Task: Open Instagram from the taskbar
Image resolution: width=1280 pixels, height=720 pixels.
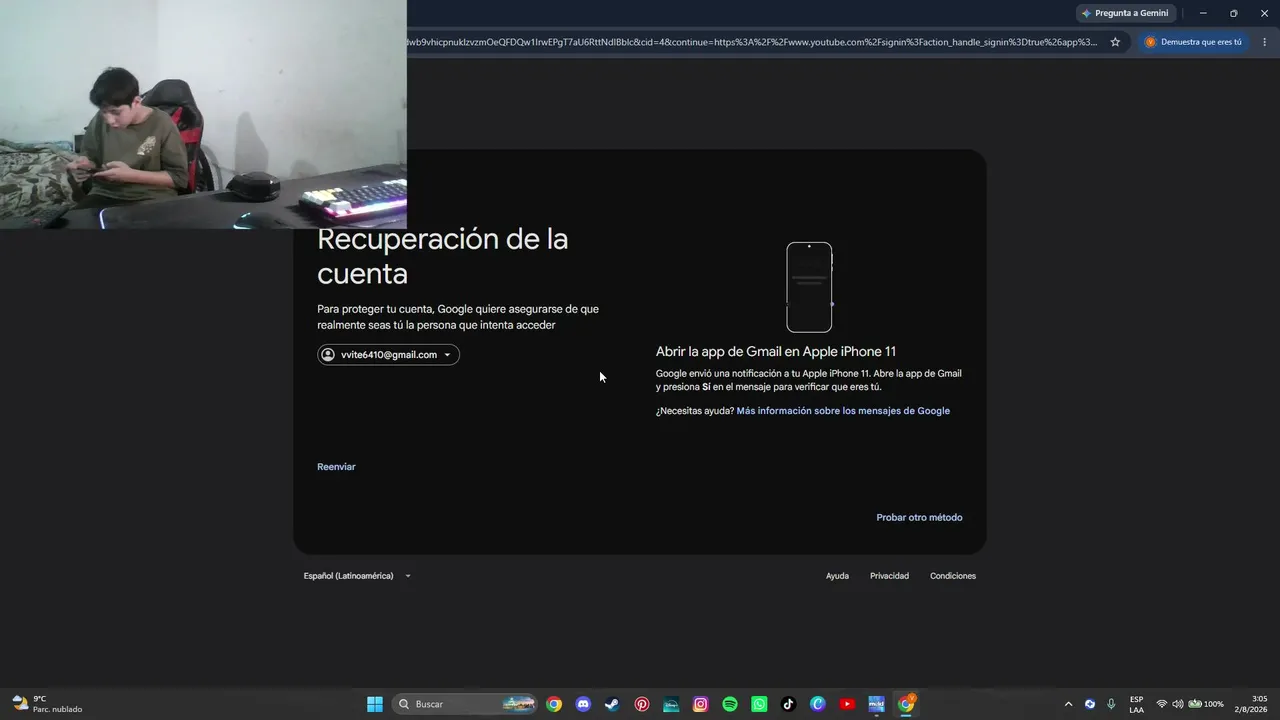Action: pos(700,704)
